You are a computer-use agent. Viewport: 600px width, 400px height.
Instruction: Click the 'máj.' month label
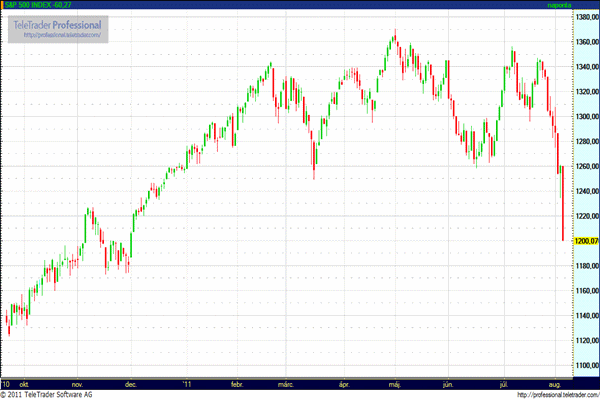tap(394, 383)
